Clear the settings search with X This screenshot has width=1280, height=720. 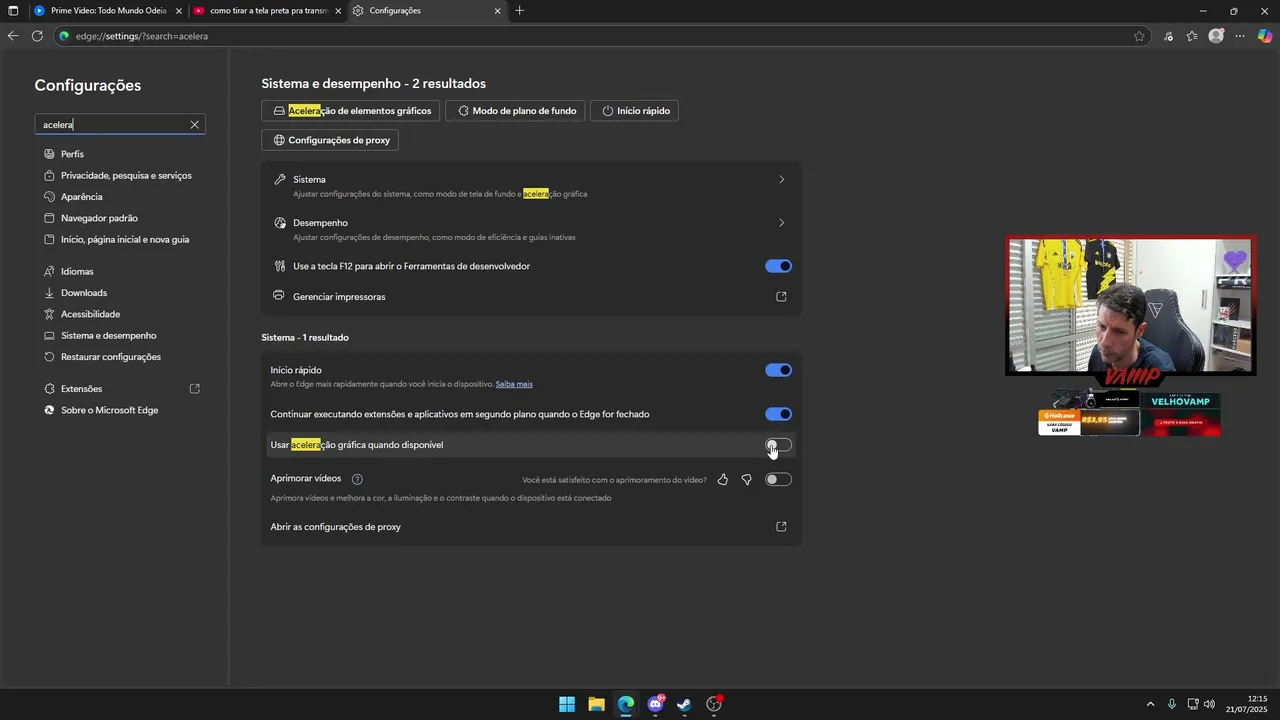(195, 125)
